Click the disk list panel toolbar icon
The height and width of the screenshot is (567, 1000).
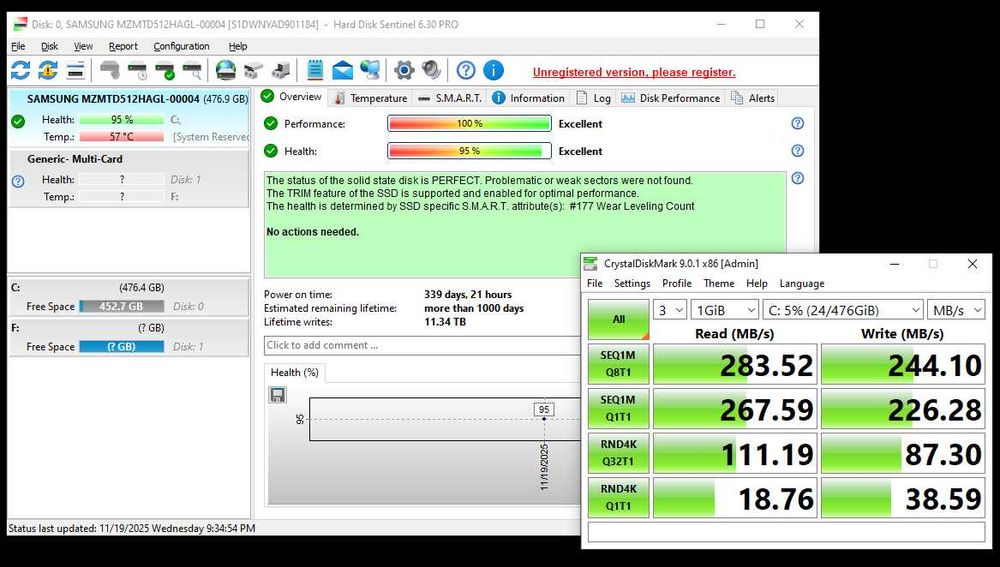(75, 70)
